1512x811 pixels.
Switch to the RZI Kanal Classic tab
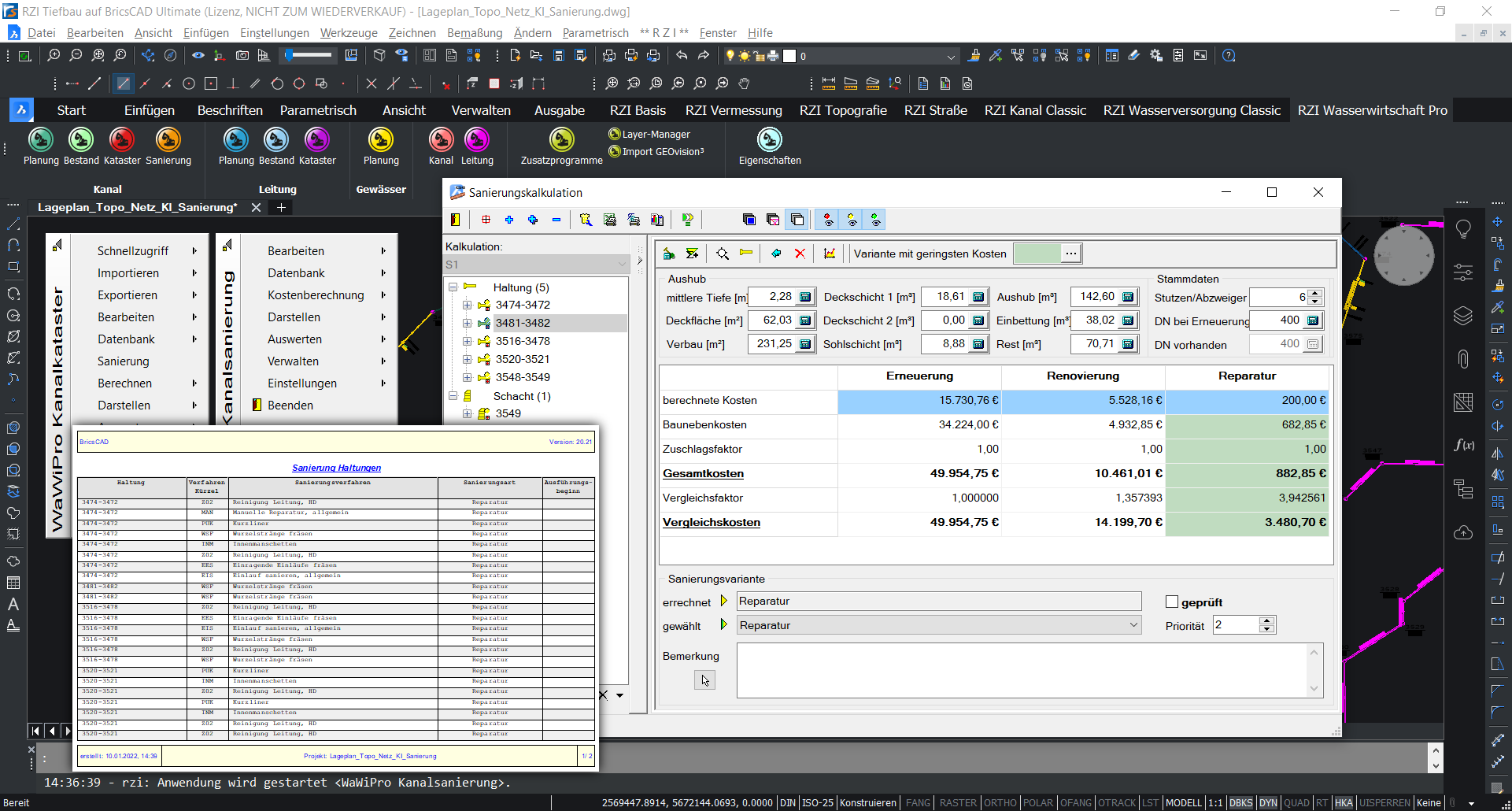click(1035, 111)
